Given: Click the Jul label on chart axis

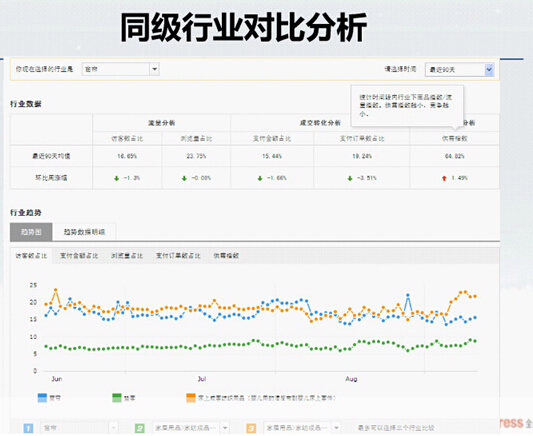Looking at the screenshot, I should click(202, 379).
